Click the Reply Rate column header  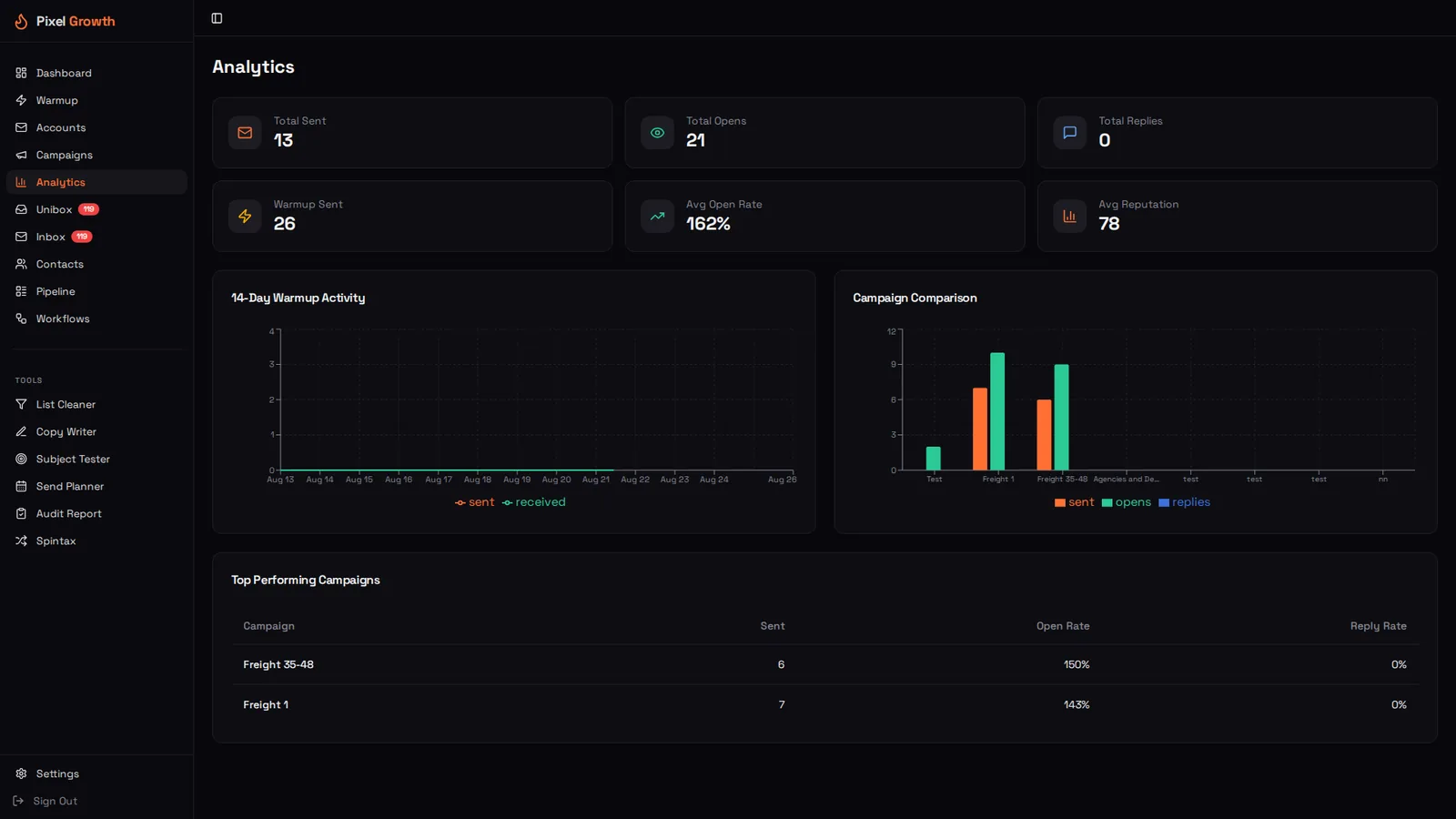click(x=1378, y=626)
